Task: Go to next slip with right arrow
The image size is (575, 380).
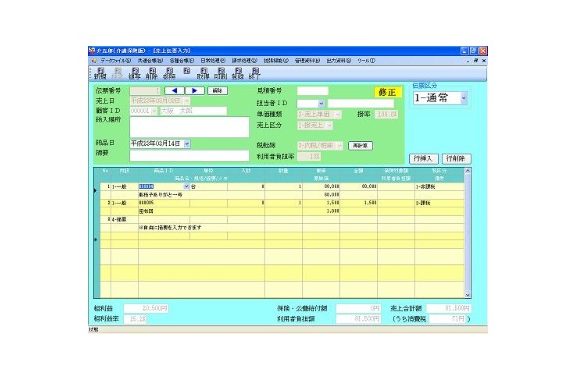Action: [x=195, y=90]
